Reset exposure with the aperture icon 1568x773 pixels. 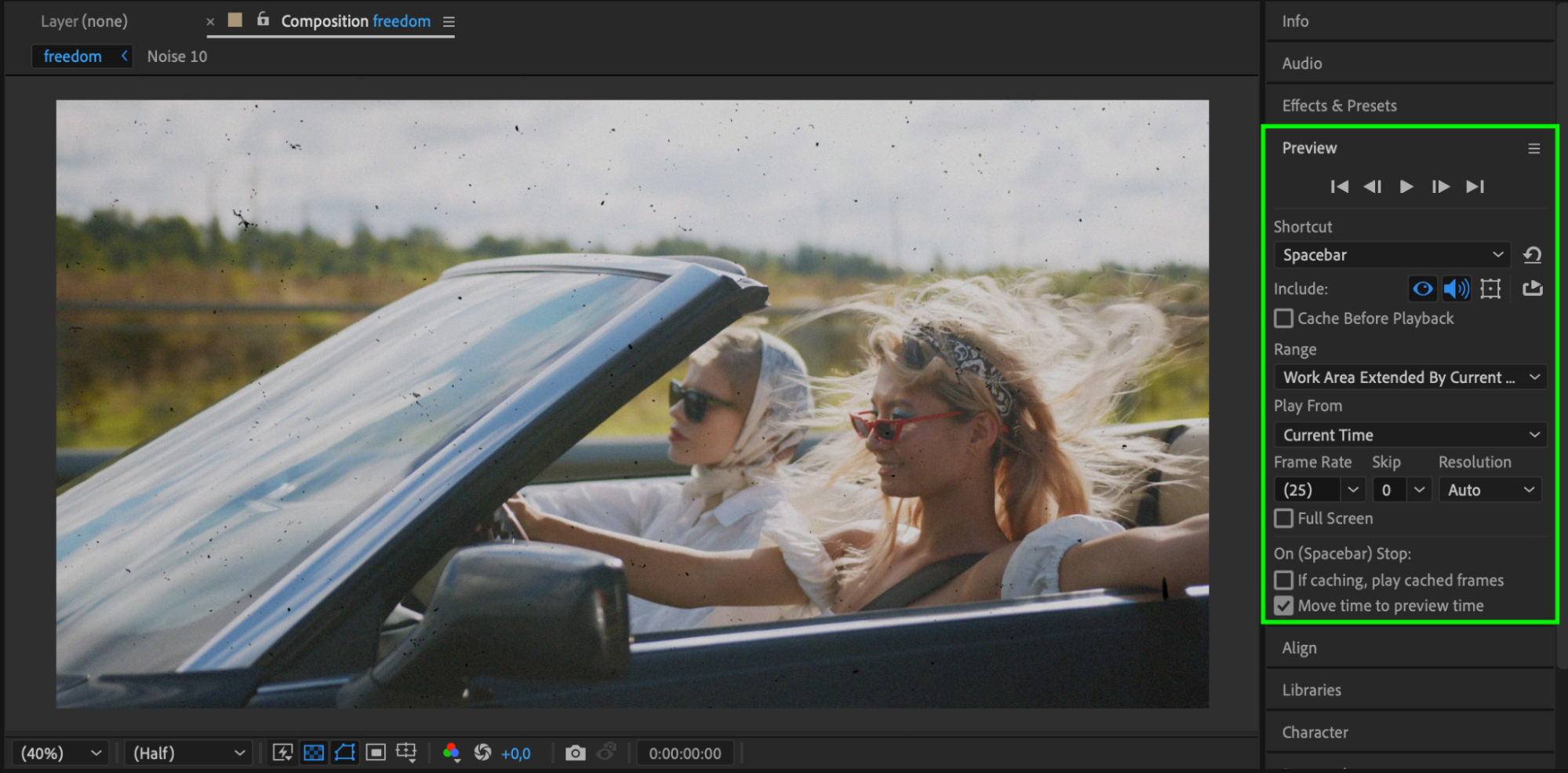pos(482,753)
